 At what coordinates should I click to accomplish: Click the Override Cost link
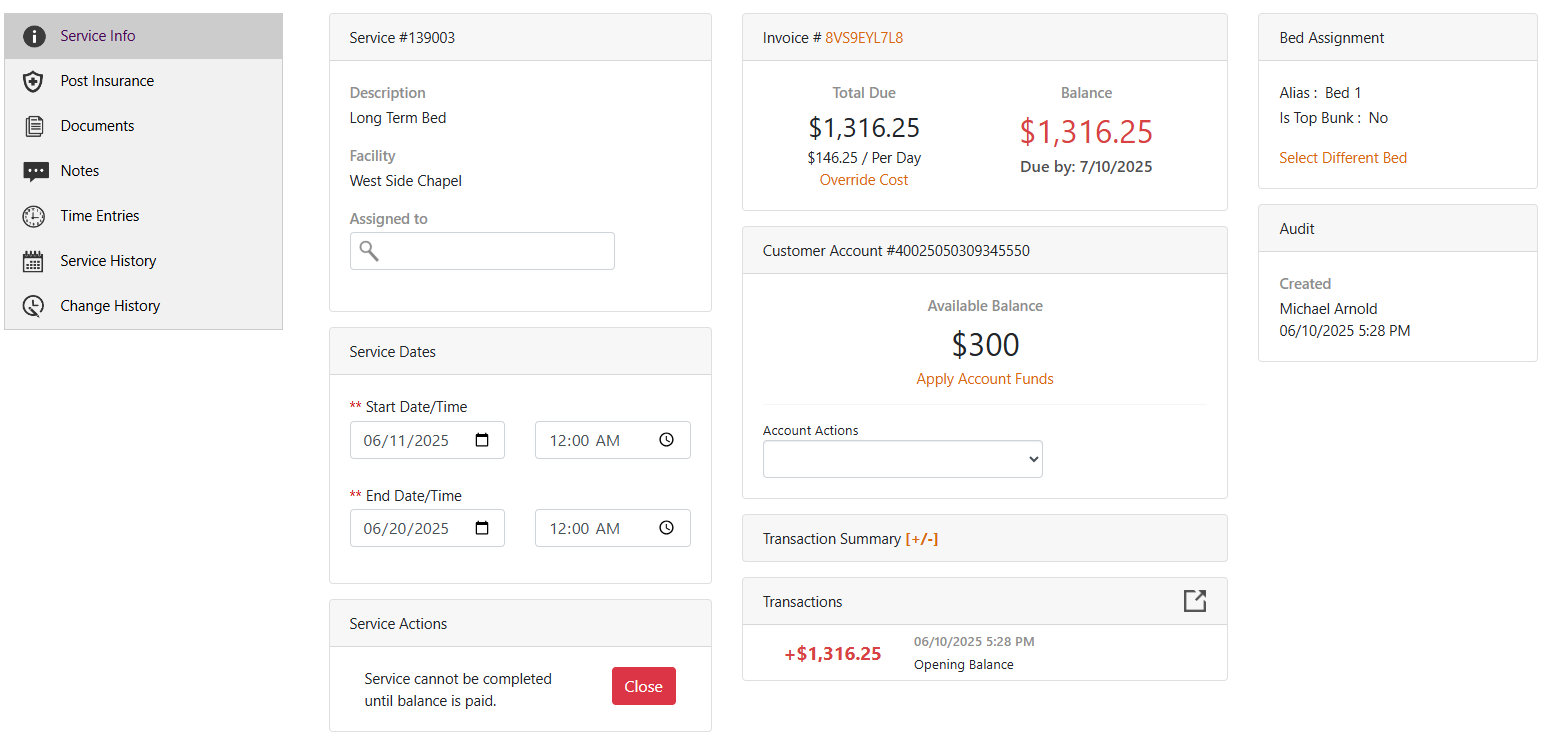(x=863, y=179)
